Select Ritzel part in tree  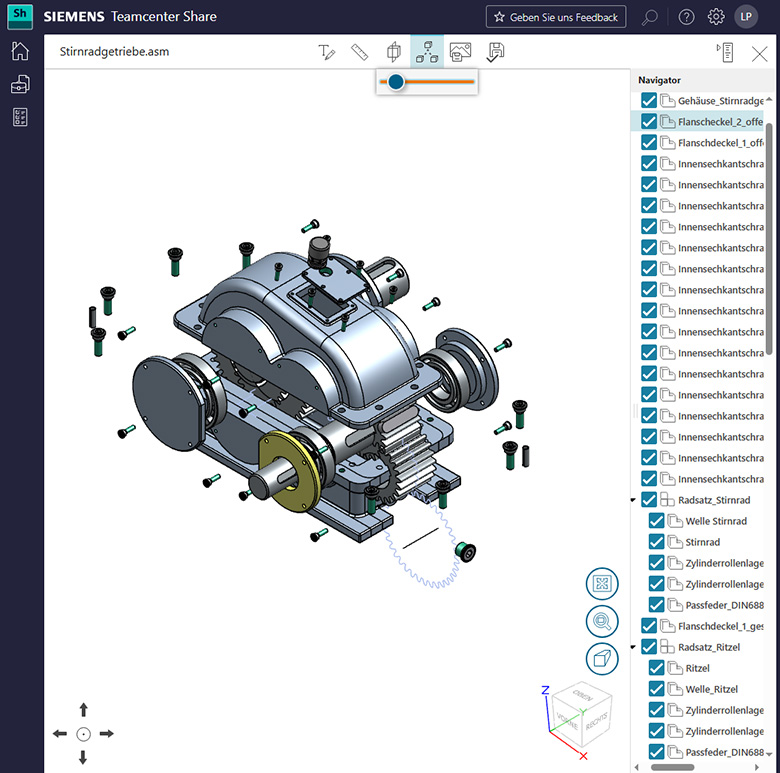[697, 669]
